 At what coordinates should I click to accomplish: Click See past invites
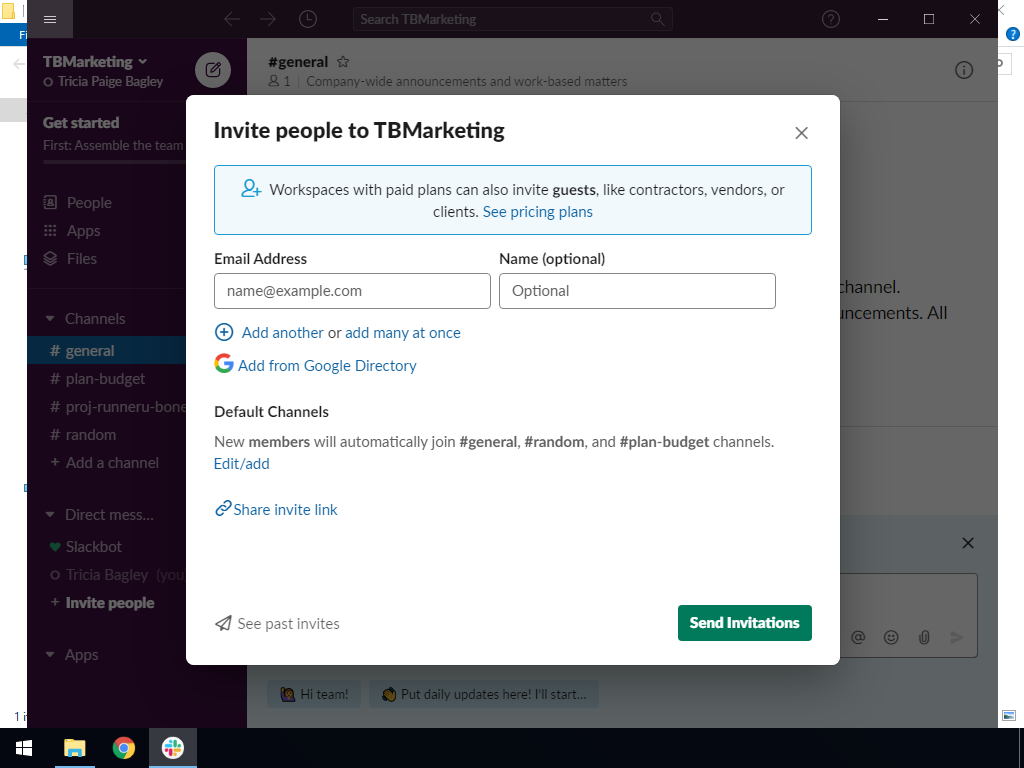(288, 624)
